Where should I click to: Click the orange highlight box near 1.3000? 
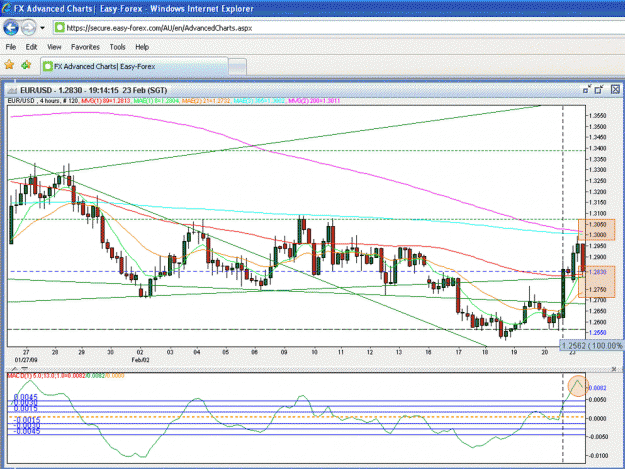tap(596, 230)
